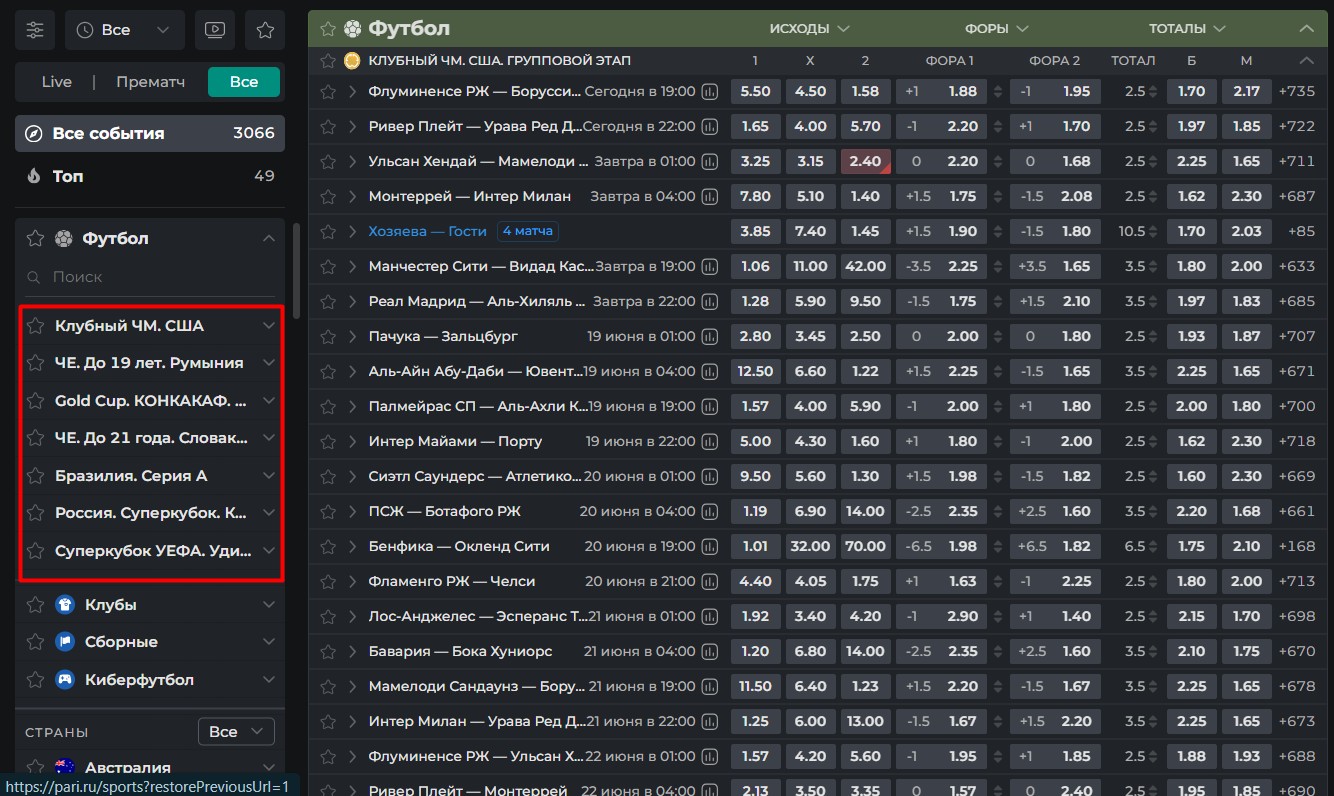Click 42.00 odds in Манчестер Сити row
The width and height of the screenshot is (1334, 796).
(865, 266)
